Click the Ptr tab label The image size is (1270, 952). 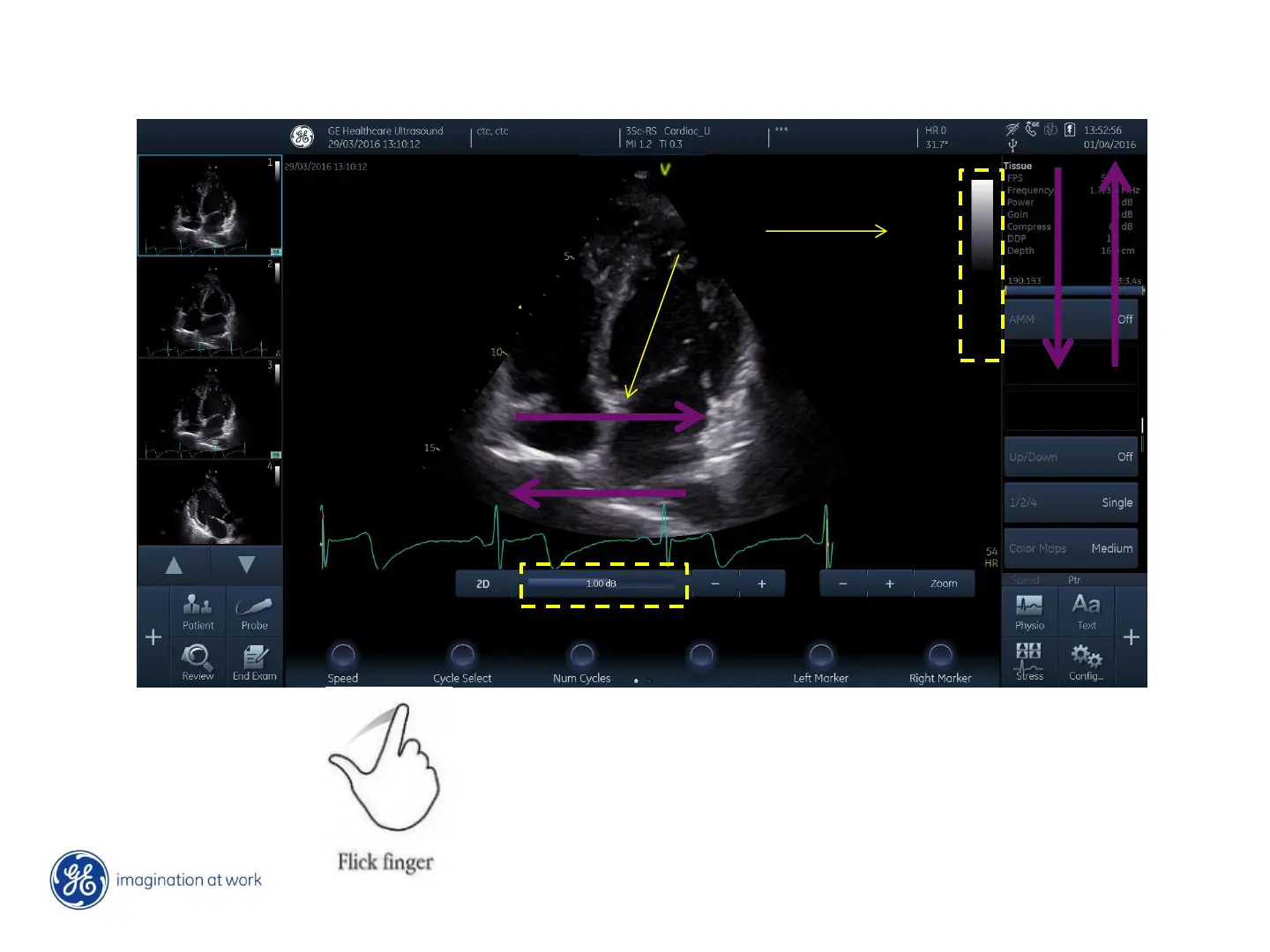[x=1074, y=580]
